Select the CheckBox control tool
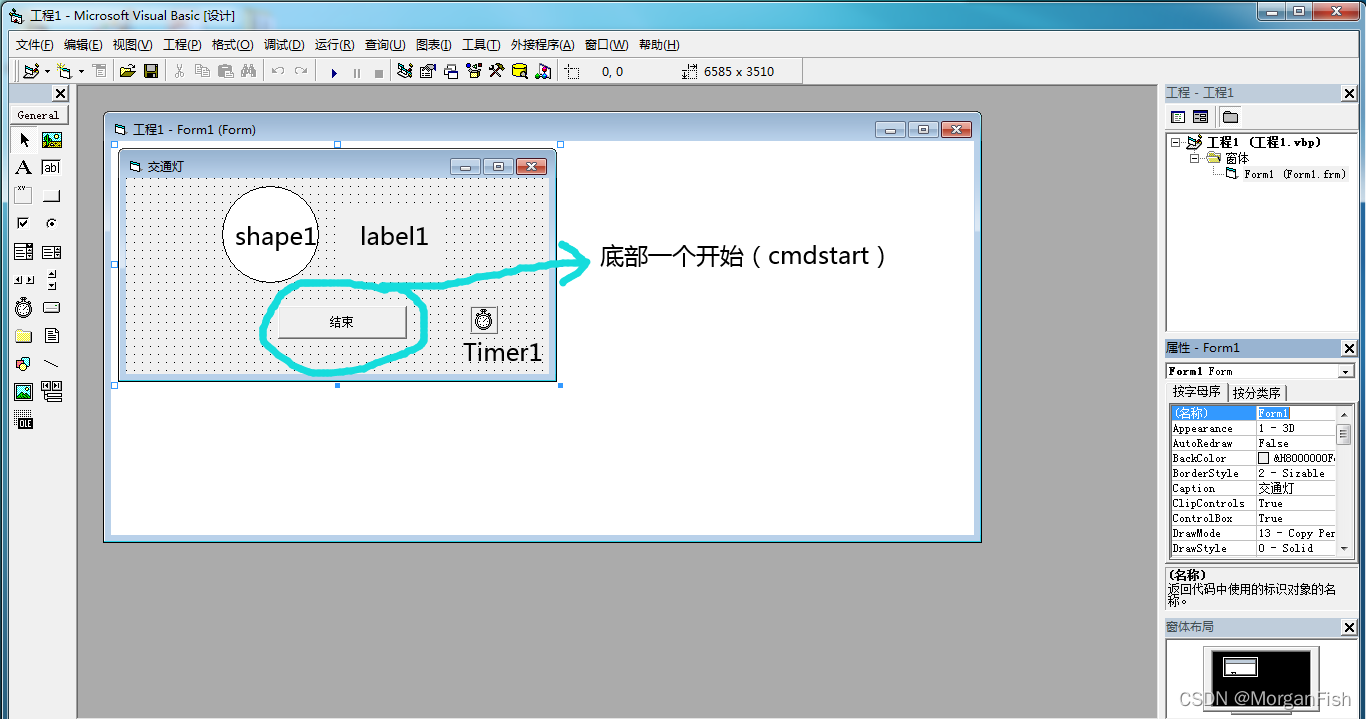Screen dimensions: 1366x719 (x=24, y=223)
